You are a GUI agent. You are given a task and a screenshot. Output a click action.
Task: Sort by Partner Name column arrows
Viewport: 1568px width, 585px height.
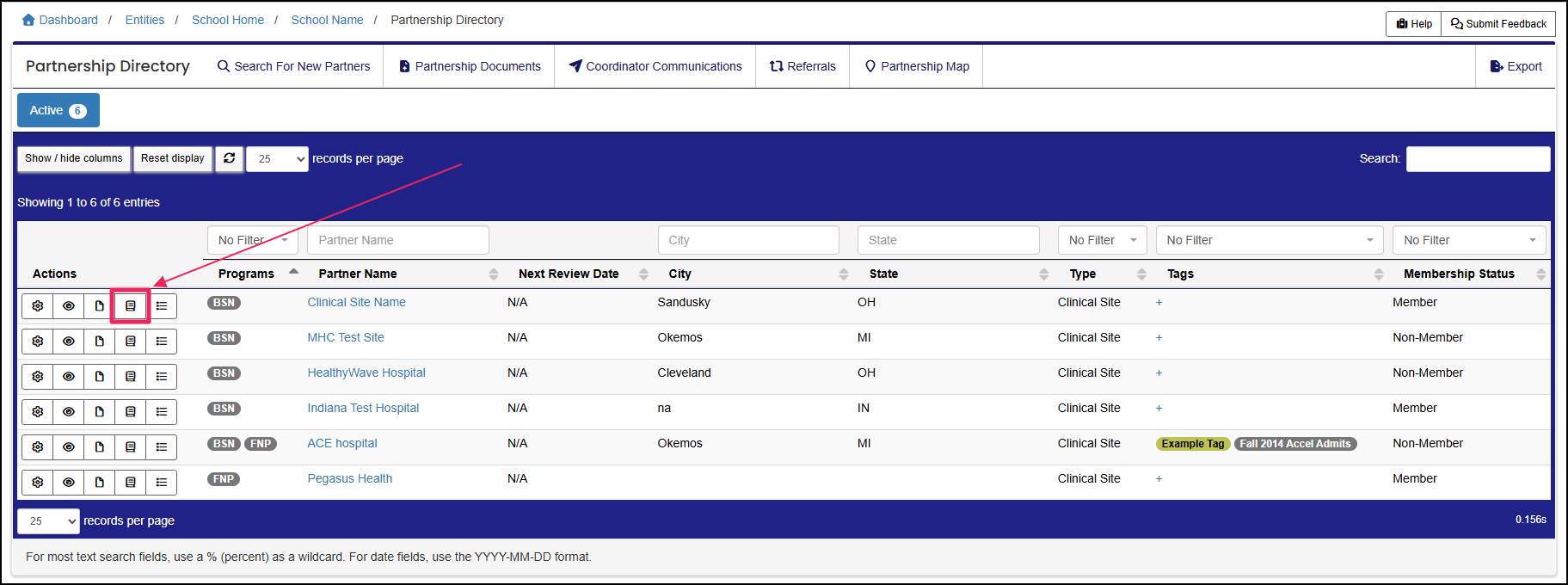tap(494, 274)
